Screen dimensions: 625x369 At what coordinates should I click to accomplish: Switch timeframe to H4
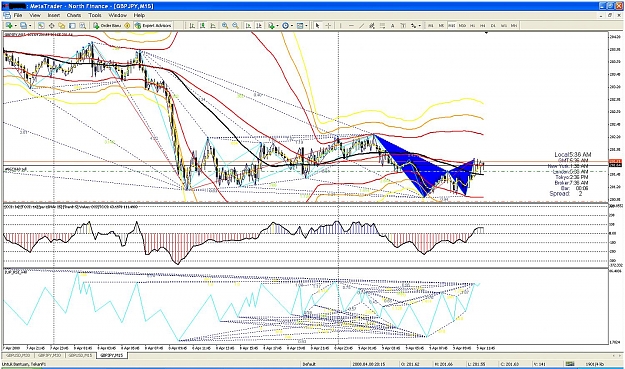point(483,26)
